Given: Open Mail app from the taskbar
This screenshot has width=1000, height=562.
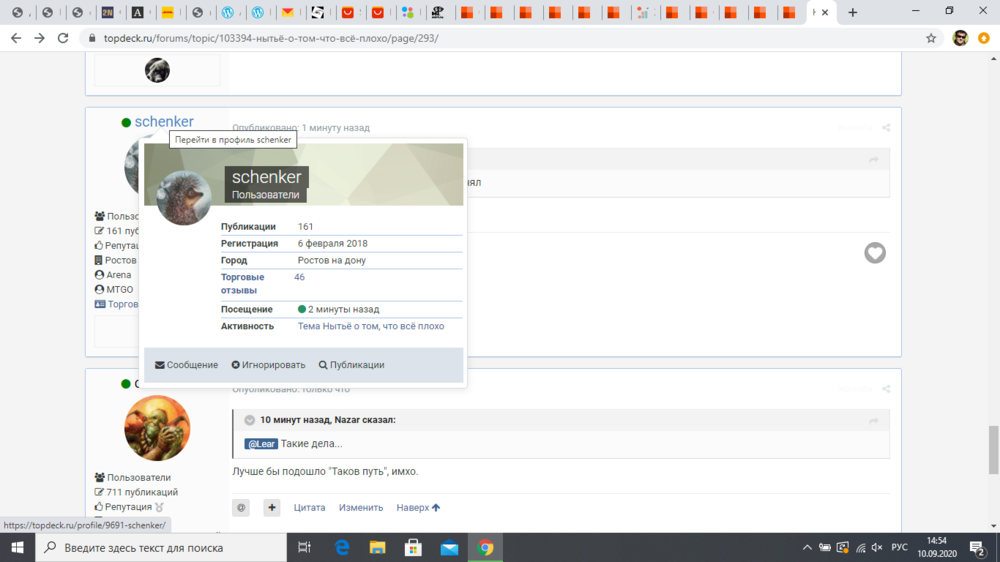Looking at the screenshot, I should tap(449, 547).
